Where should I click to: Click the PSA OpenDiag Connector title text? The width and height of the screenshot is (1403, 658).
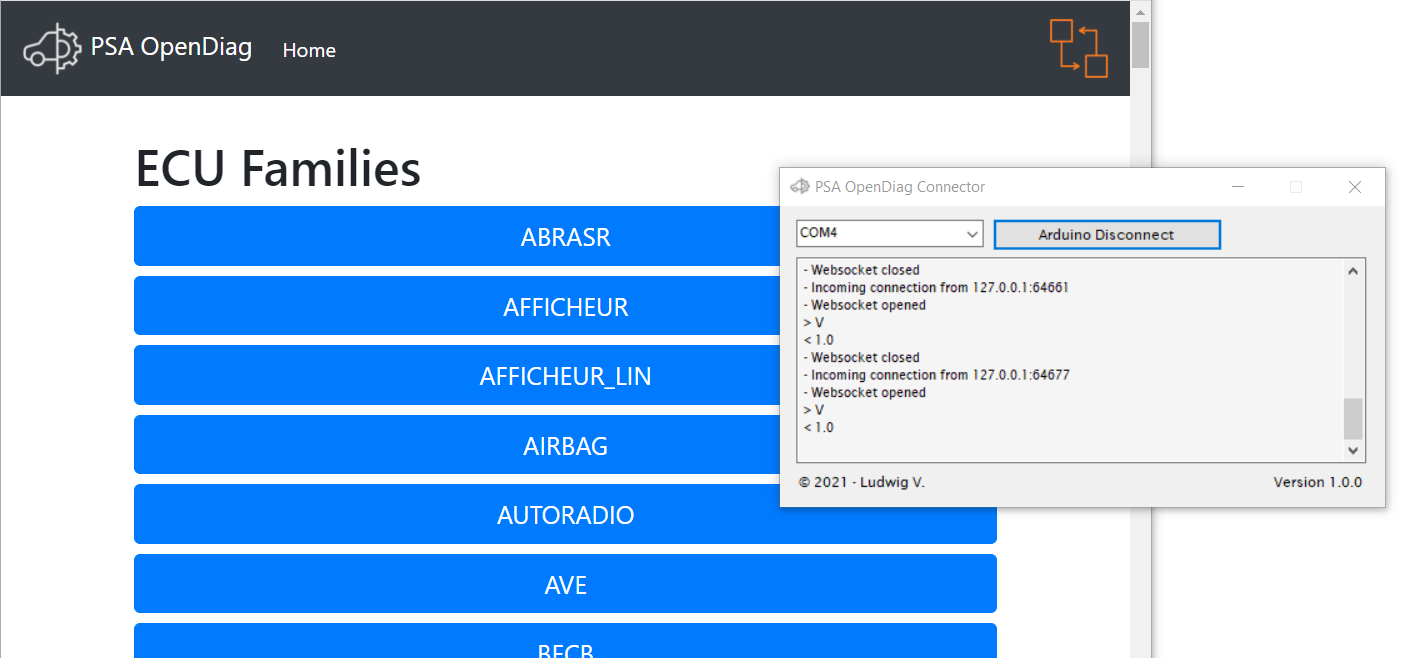click(900, 187)
